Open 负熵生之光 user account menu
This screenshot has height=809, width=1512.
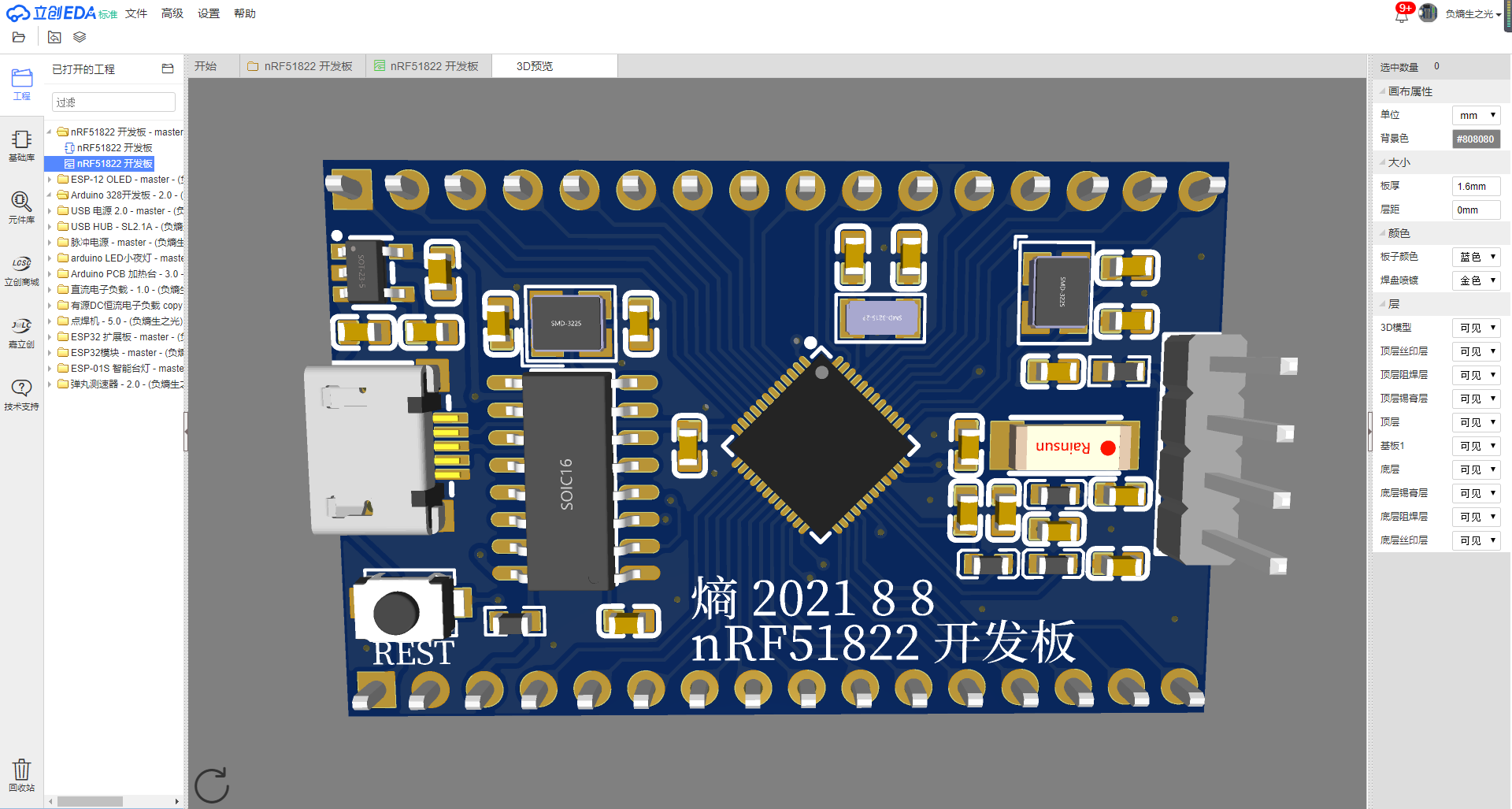pyautogui.click(x=1472, y=13)
